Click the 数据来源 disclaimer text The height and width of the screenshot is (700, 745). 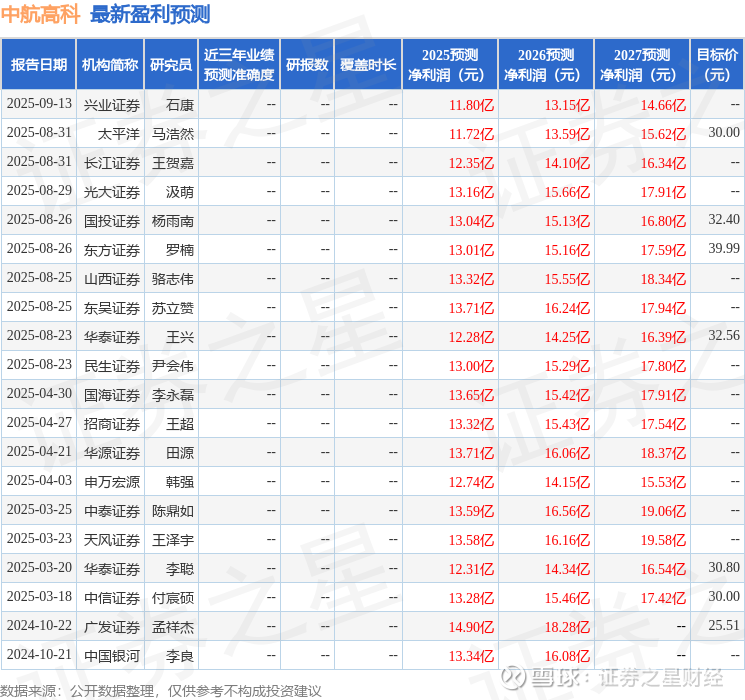pos(161,690)
